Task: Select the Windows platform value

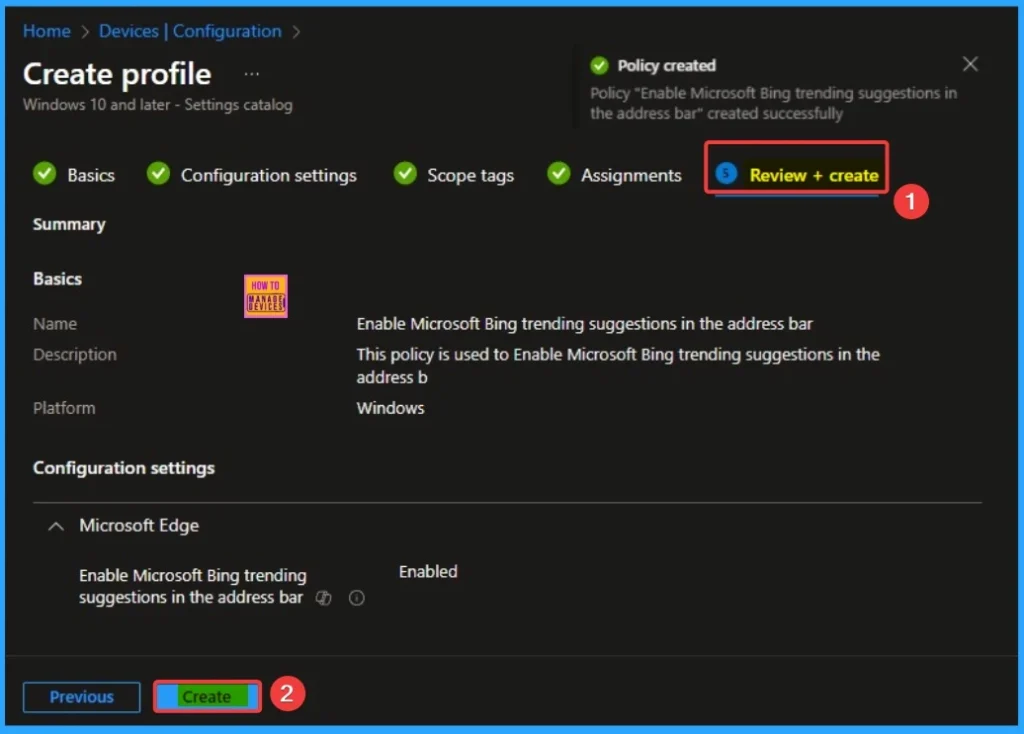Action: [391, 408]
